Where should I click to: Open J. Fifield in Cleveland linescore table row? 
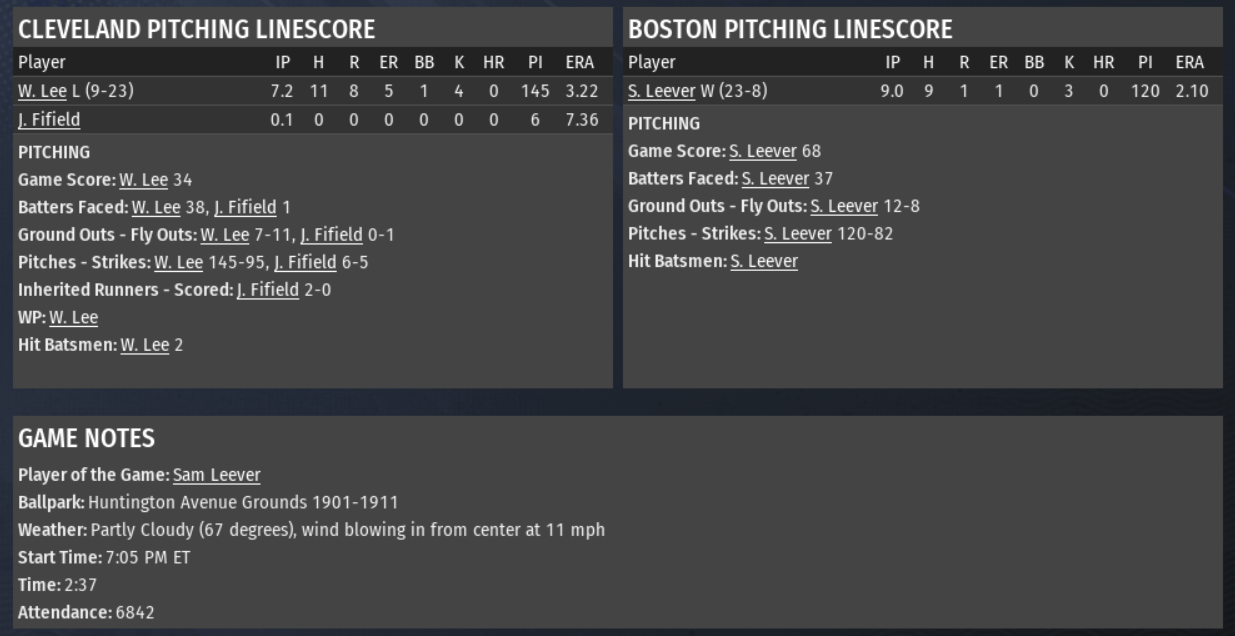(x=49, y=119)
